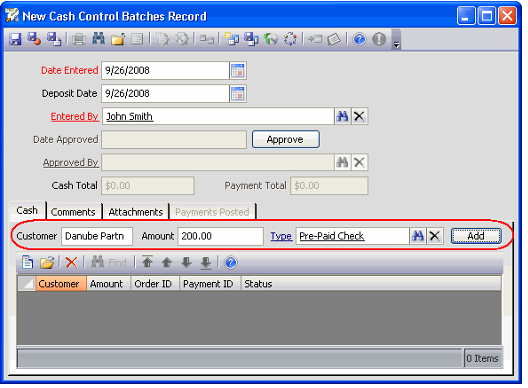Click red X delete icon in grid toolbar
The width and height of the screenshot is (528, 388).
(71, 262)
